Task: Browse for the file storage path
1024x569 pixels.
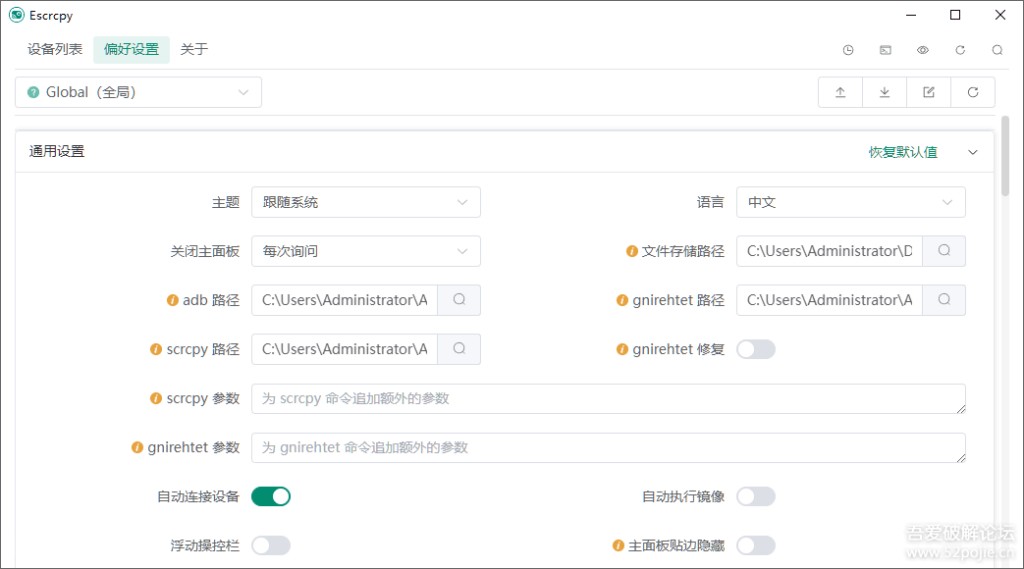Action: [x=944, y=251]
